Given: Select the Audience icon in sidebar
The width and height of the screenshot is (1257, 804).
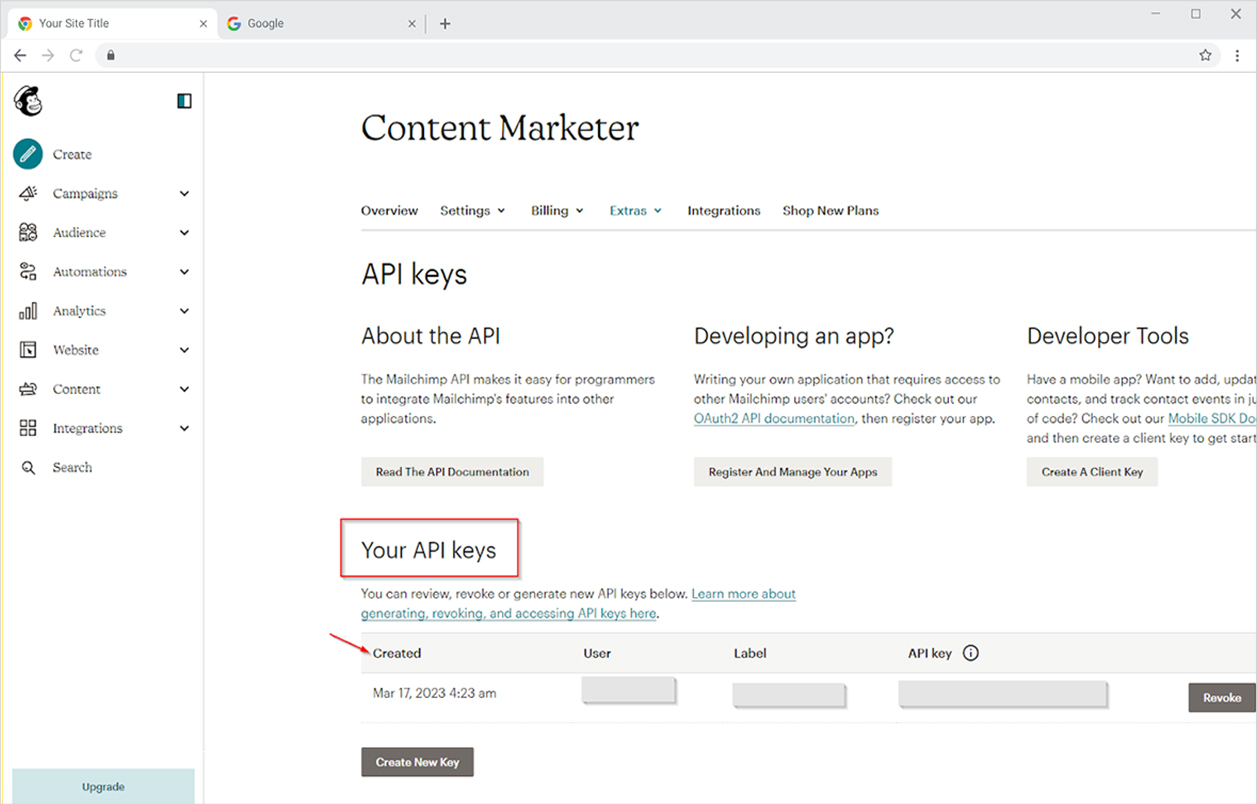Looking at the screenshot, I should tap(28, 233).
